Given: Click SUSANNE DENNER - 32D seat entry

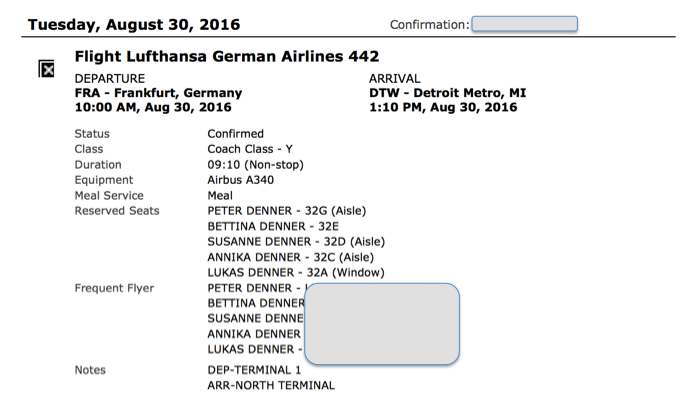Looking at the screenshot, I should coord(296,242).
